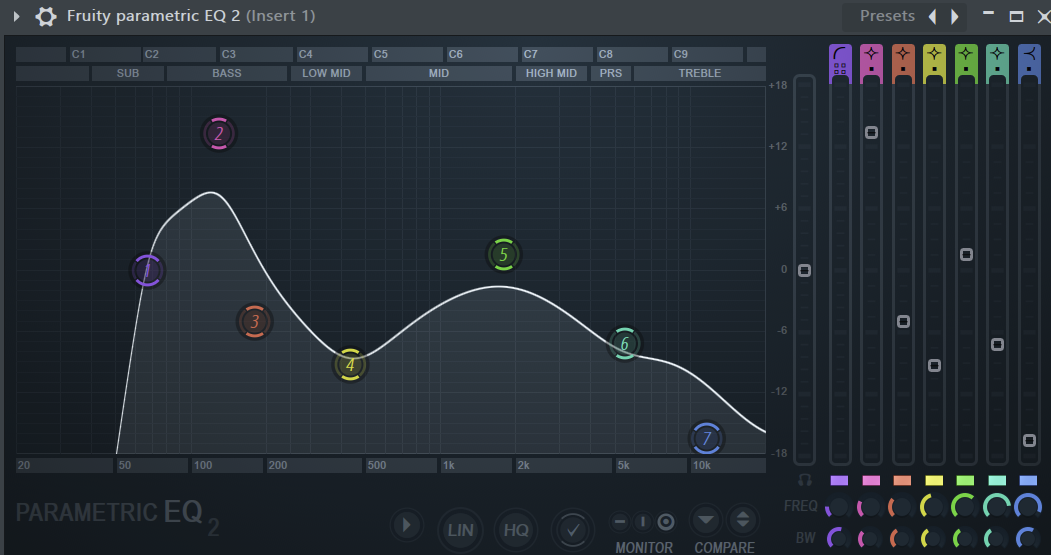Click the SUB frequency range label
The image size is (1051, 555).
pos(127,73)
